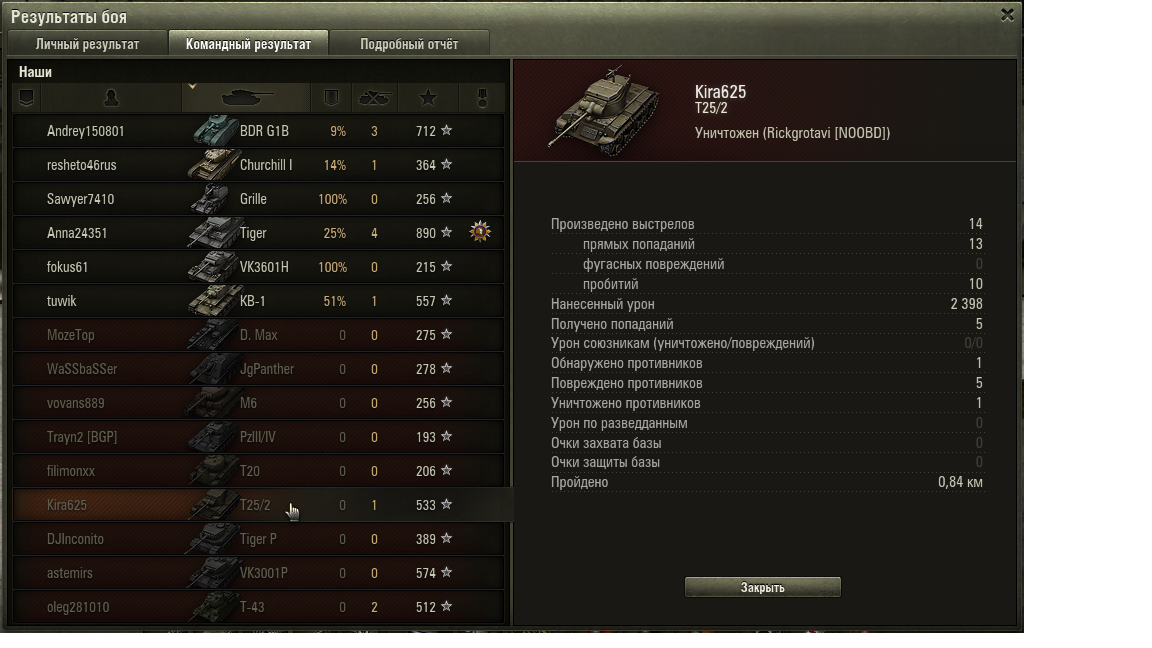Sort by the tank vehicle column icon

point(246,98)
